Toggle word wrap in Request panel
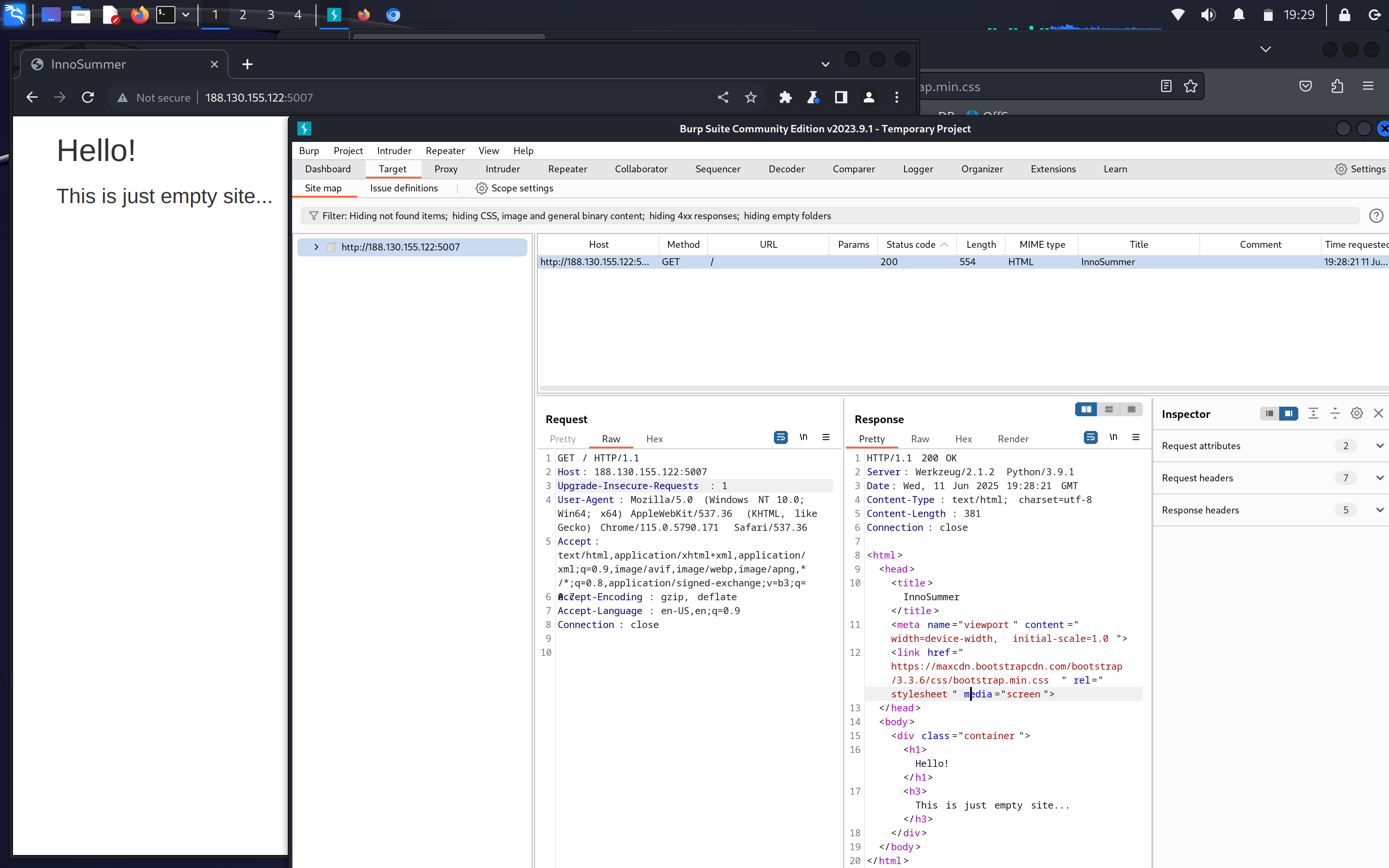This screenshot has width=1389, height=868. pyautogui.click(x=780, y=437)
